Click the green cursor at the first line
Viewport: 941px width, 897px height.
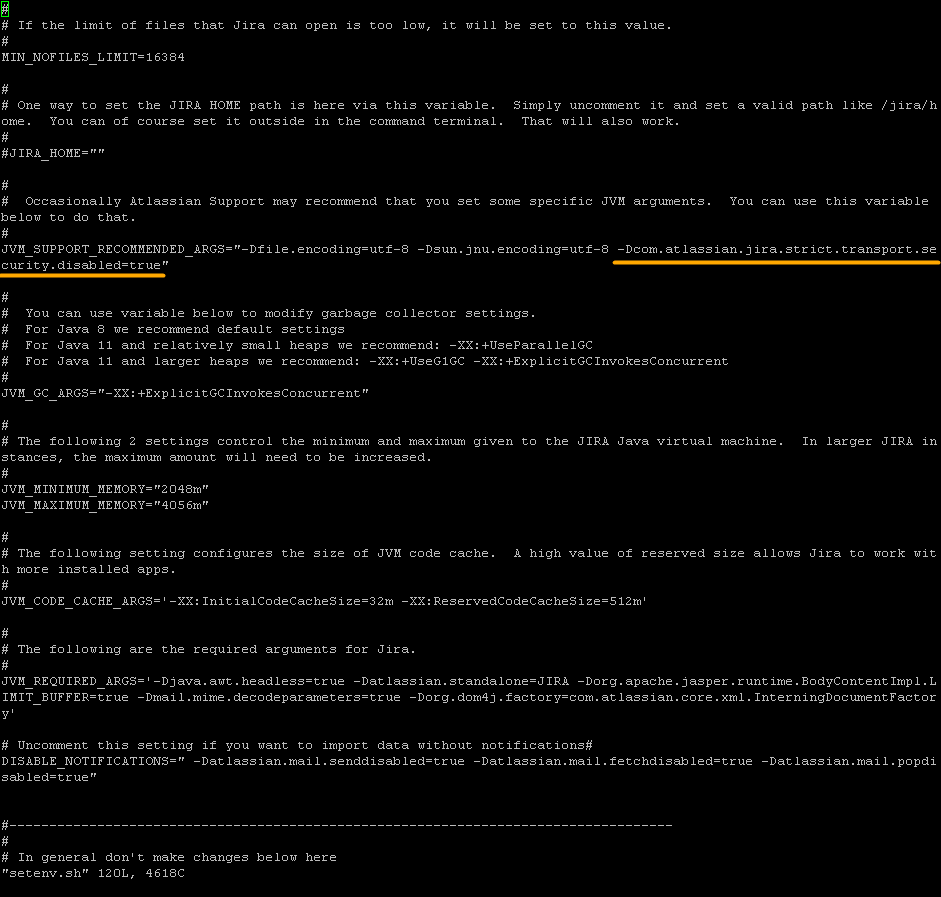5,10
